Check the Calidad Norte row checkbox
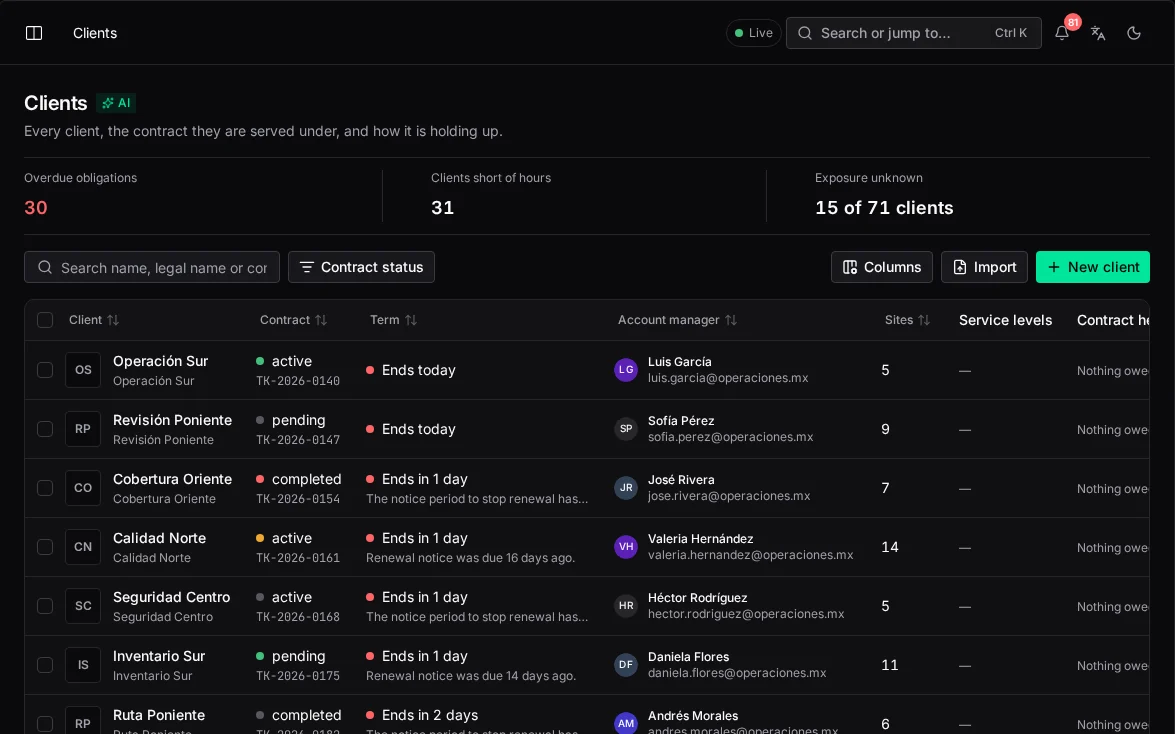1175x734 pixels. [45, 547]
